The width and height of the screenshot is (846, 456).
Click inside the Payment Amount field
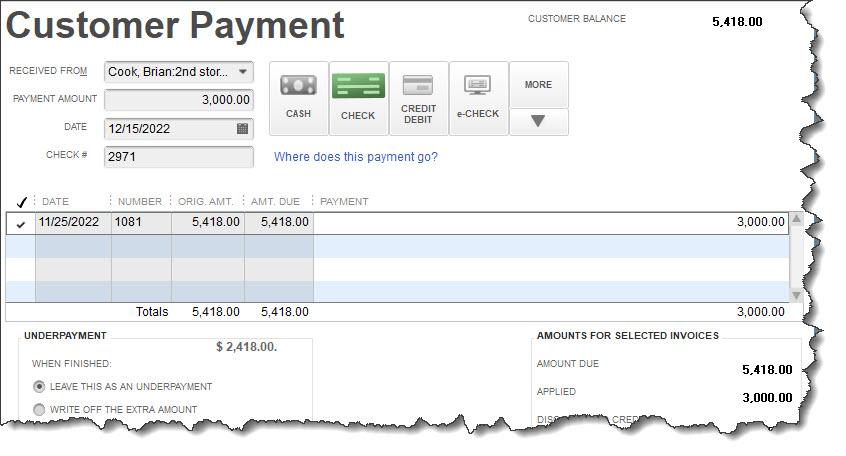click(x=179, y=100)
